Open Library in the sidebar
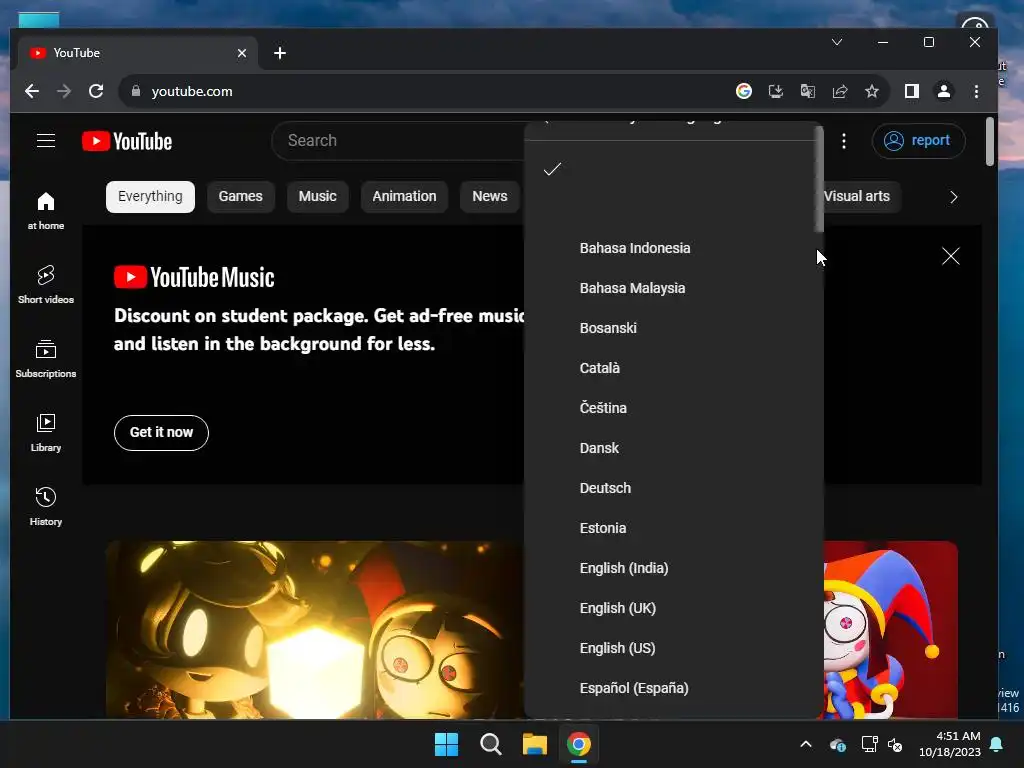1024x768 pixels. pos(46,432)
